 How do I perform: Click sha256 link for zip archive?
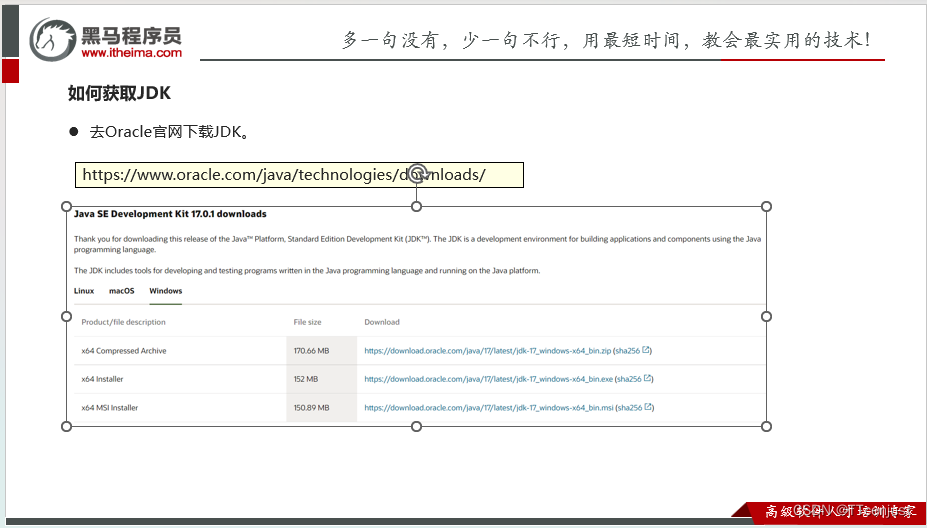[628, 351]
